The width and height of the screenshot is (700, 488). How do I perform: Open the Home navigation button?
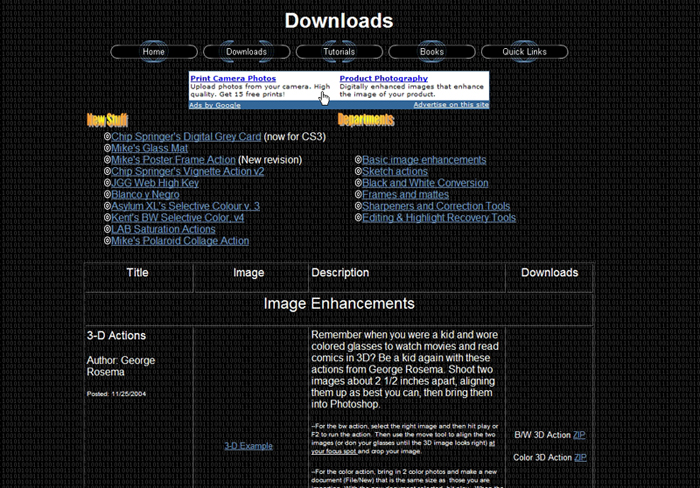tap(154, 51)
